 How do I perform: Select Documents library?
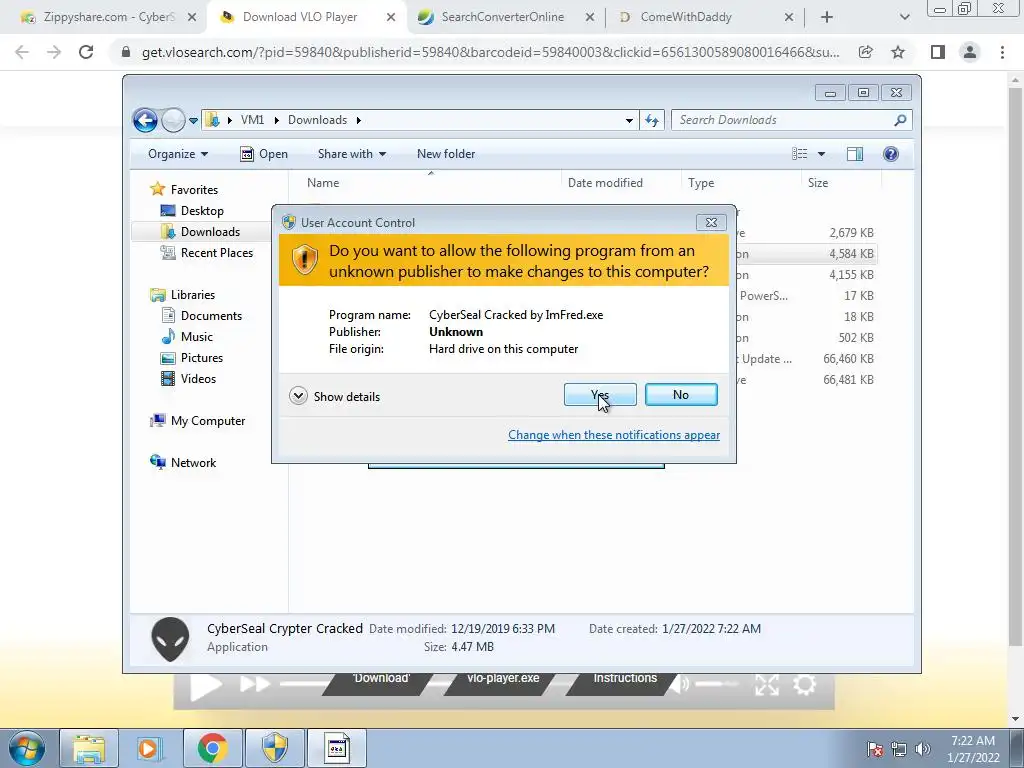[211, 315]
